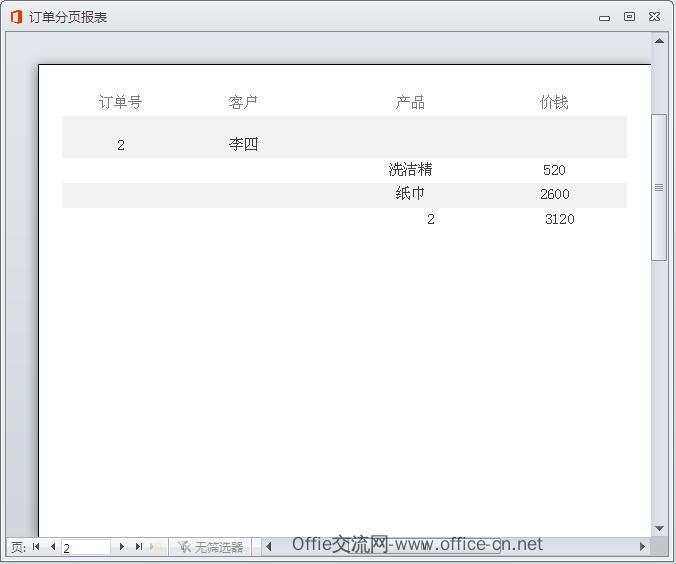Restore the 订单分页报表 window
The image size is (676, 564).
[629, 17]
